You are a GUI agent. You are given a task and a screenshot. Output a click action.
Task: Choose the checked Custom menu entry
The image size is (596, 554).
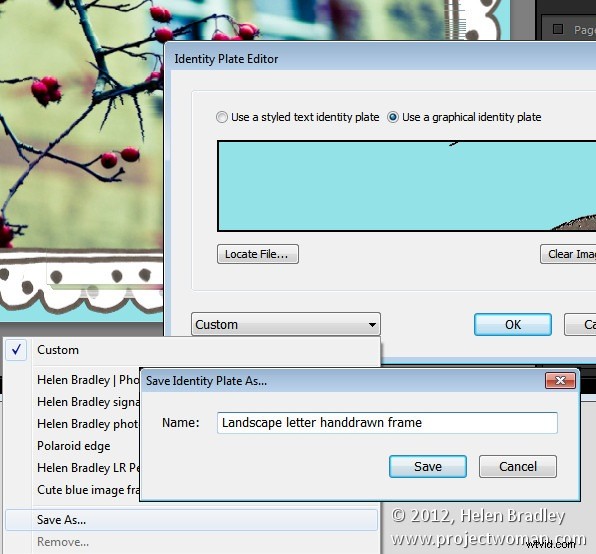[192, 350]
